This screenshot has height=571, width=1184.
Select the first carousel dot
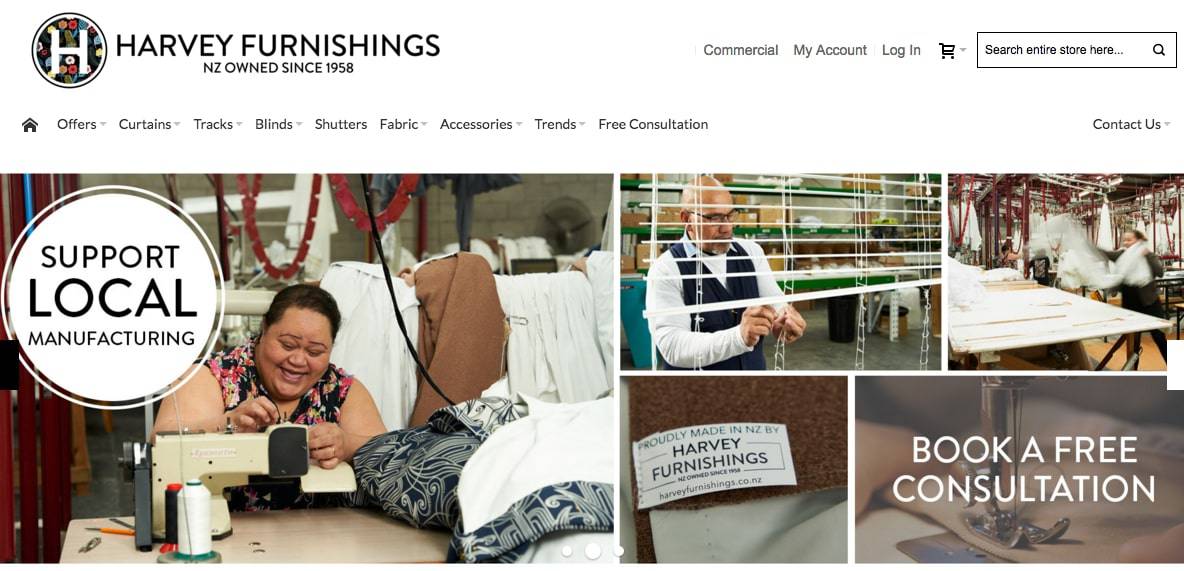tap(567, 551)
